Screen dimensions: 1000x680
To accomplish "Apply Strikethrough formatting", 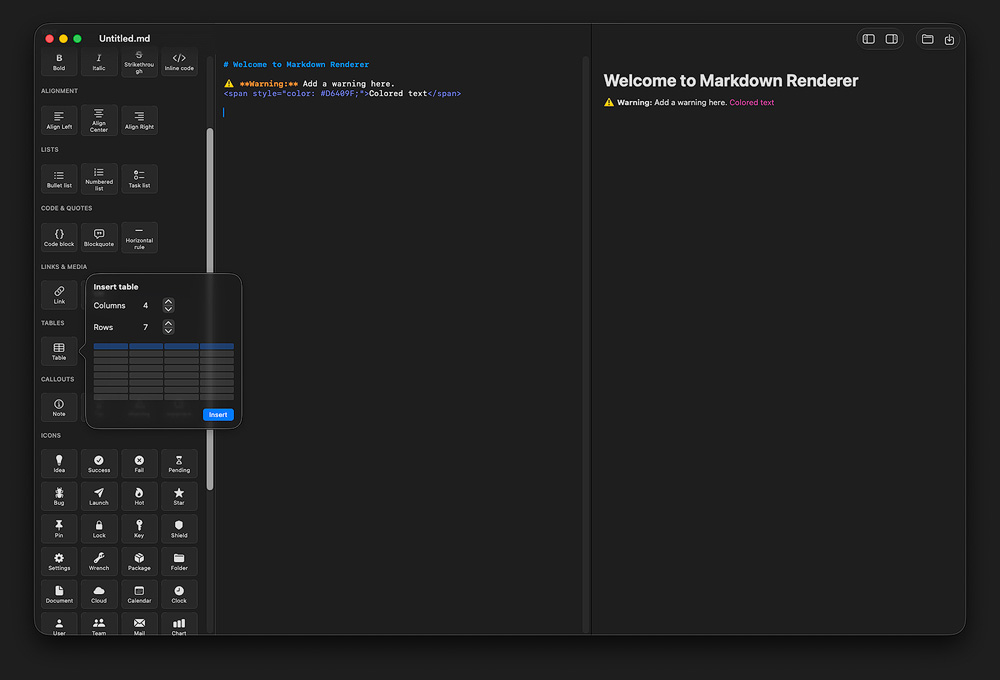I will (x=139, y=62).
